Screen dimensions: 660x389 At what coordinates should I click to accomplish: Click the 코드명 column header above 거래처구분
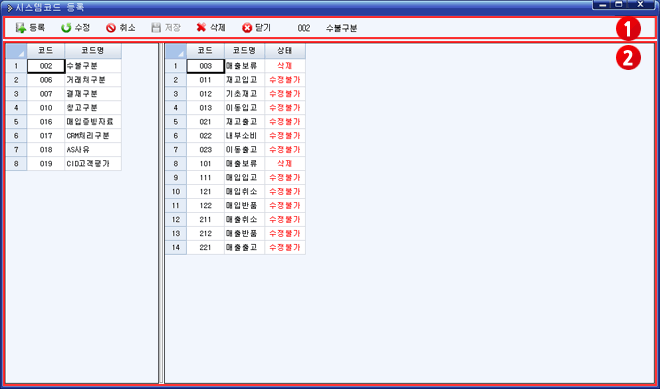[93, 51]
